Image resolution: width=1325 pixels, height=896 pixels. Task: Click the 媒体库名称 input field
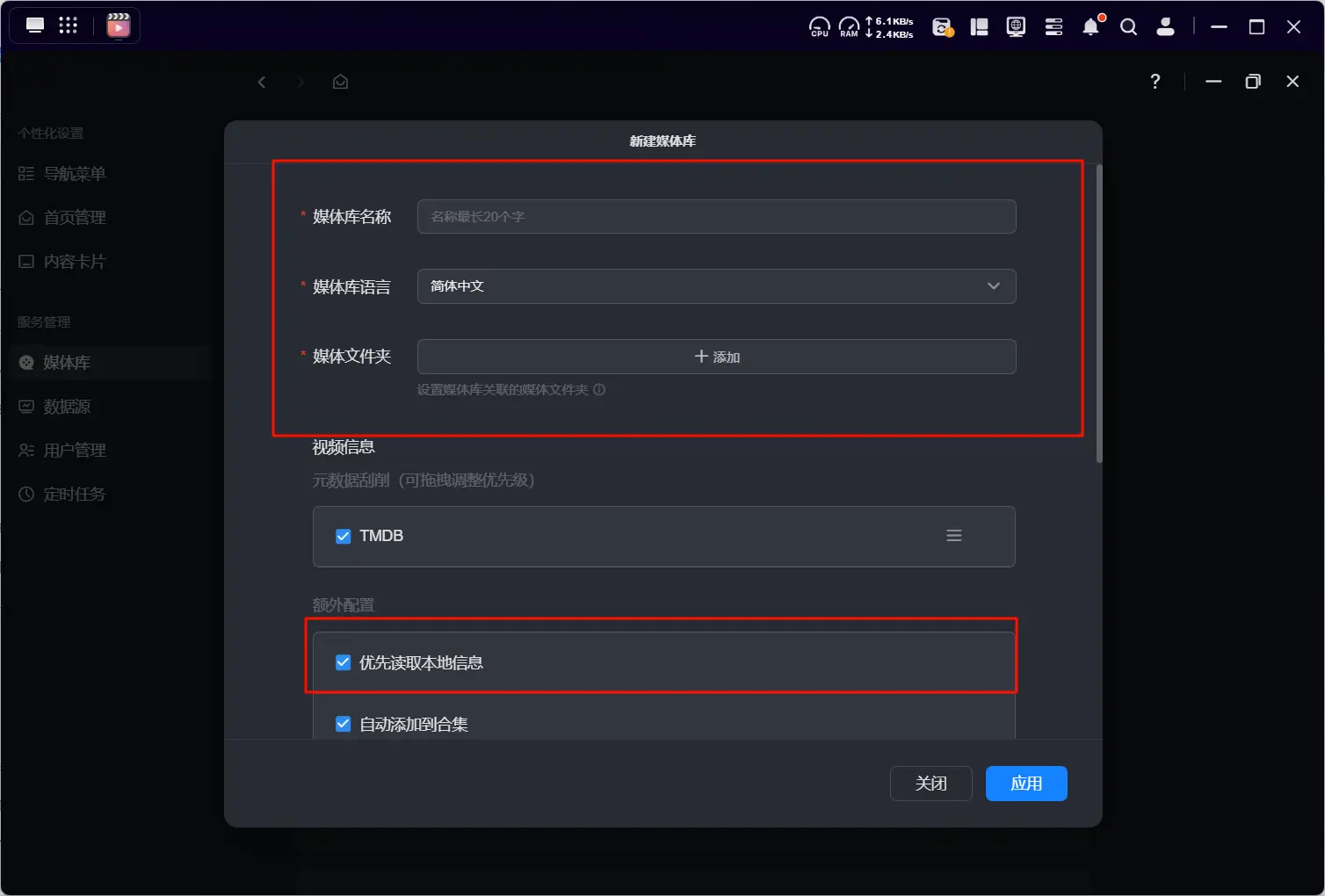pos(716,217)
